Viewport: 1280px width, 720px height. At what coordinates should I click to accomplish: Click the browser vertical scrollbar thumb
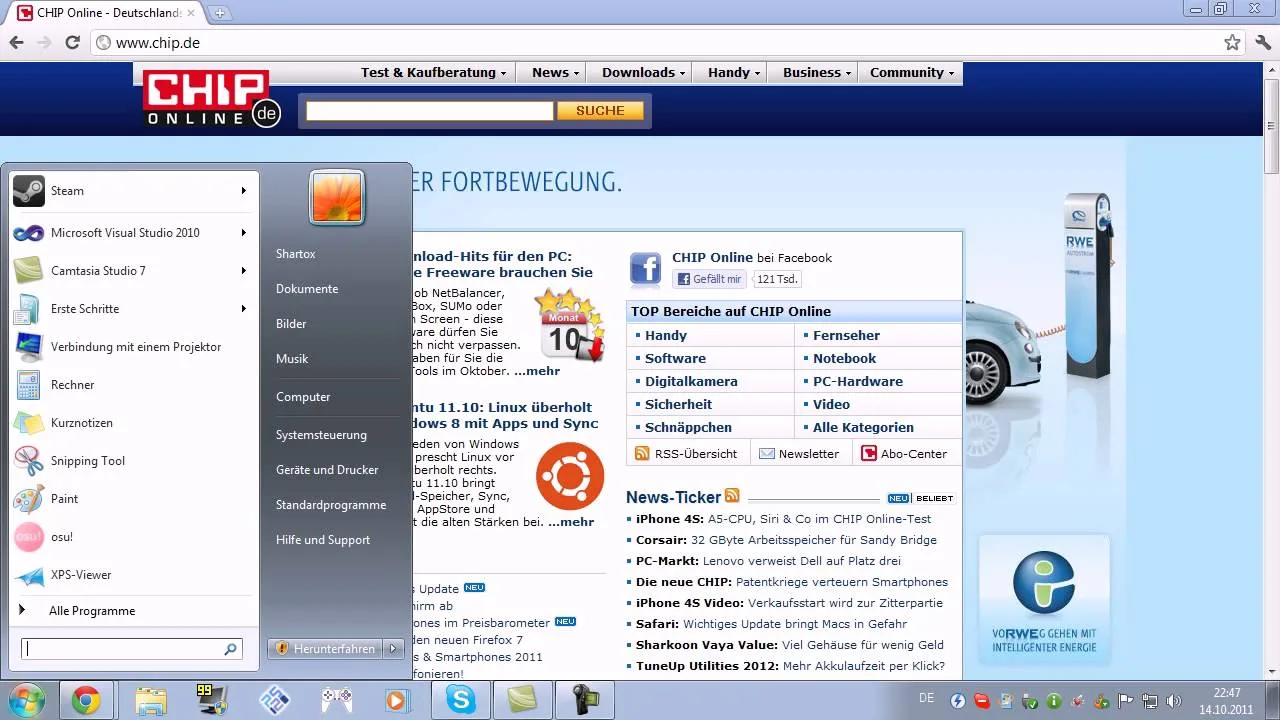[x=1272, y=120]
